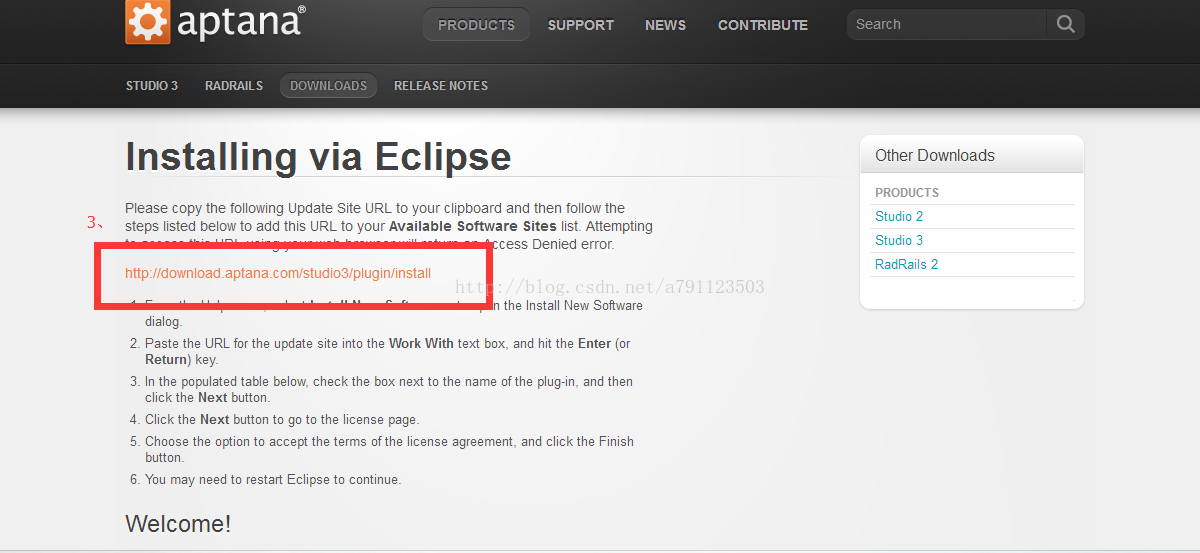This screenshot has height=553, width=1200.
Task: Open the Studio 2 download link
Action: coord(899,217)
